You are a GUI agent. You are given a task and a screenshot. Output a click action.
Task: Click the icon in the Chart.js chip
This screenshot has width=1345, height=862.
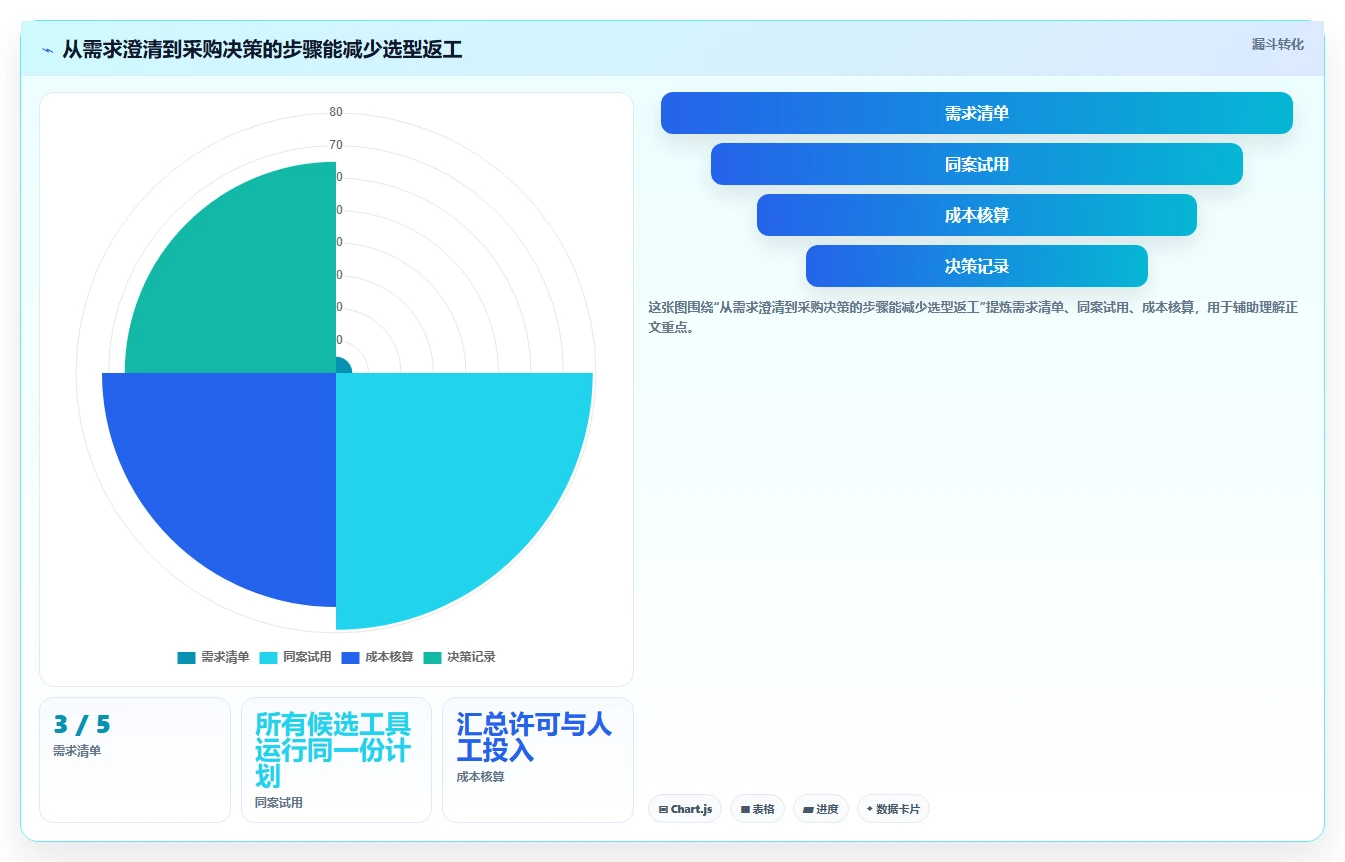(663, 810)
